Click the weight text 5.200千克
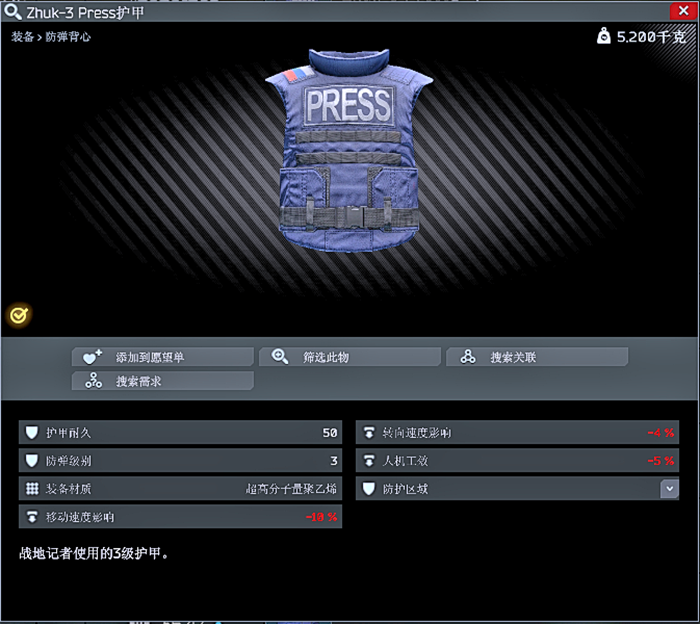 pyautogui.click(x=651, y=37)
